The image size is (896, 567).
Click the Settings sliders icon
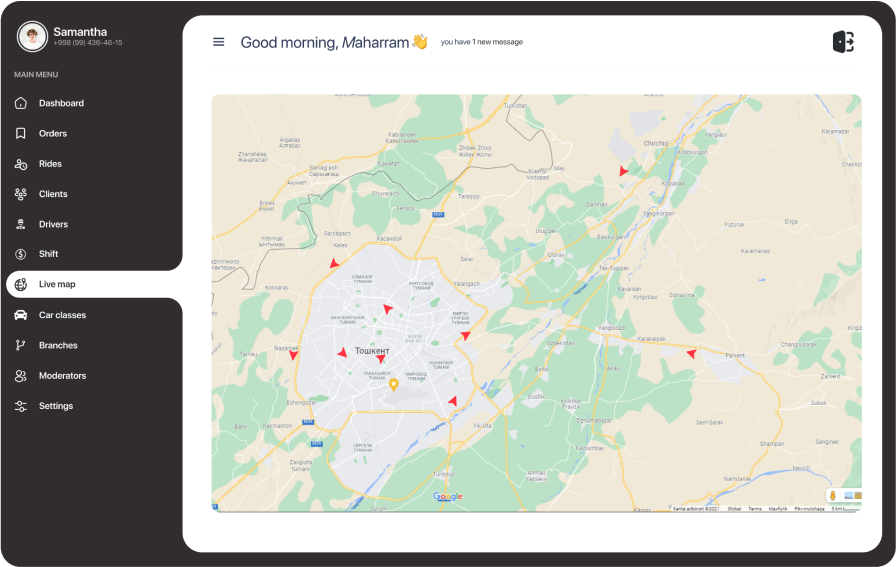tap(20, 406)
